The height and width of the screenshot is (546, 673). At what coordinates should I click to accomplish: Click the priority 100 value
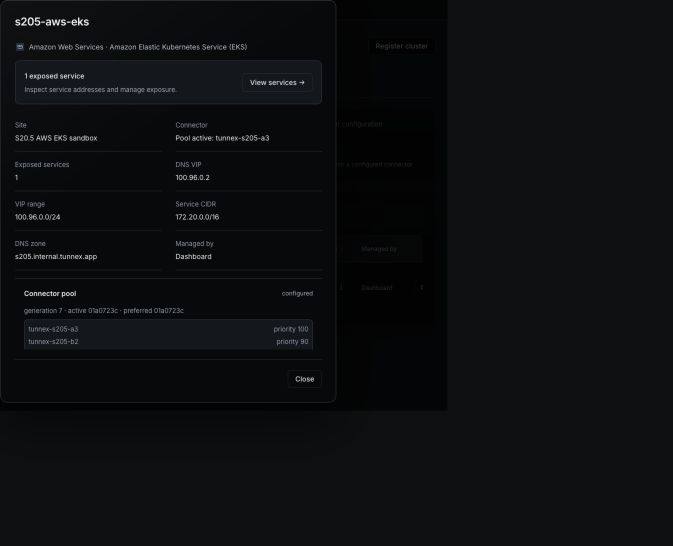tap(291, 329)
